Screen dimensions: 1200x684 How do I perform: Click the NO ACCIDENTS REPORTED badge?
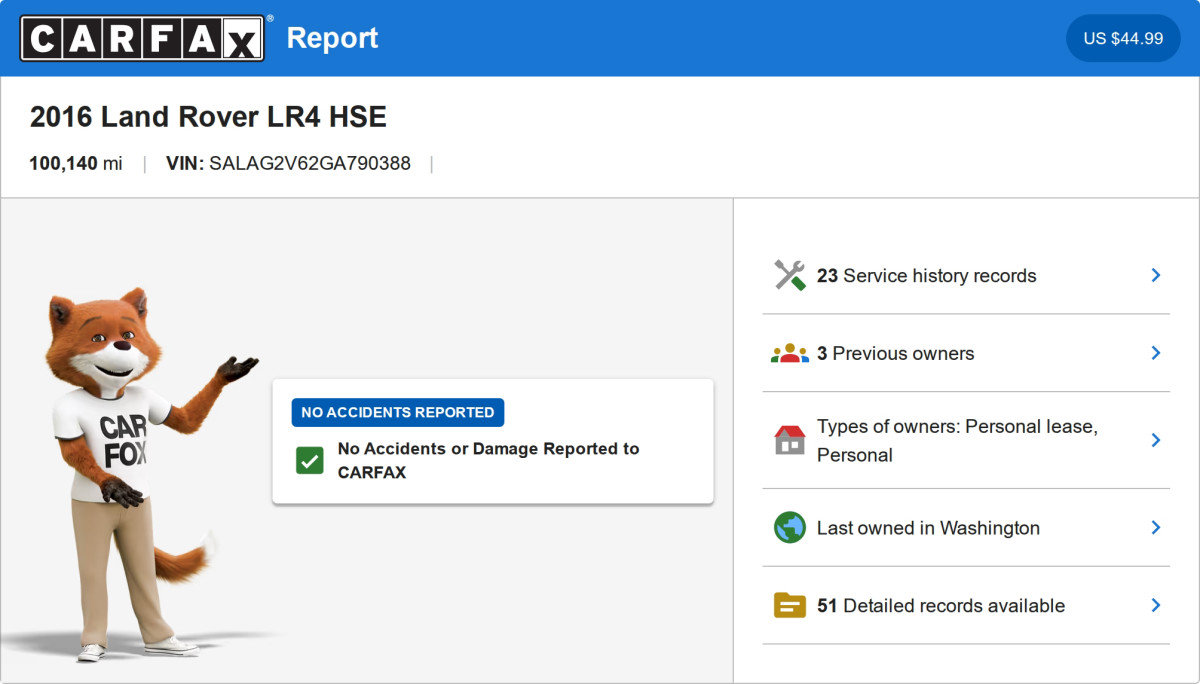click(x=398, y=412)
